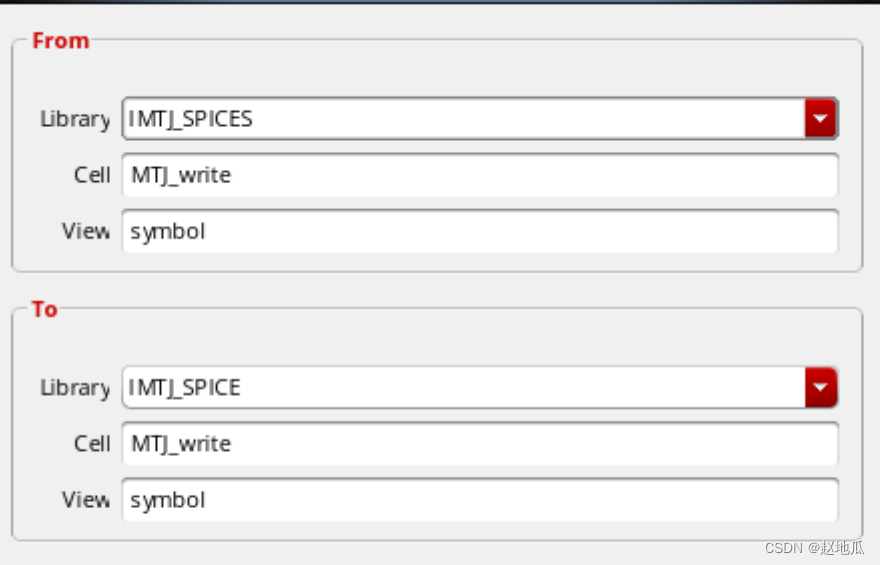Click the View label in From section

pos(86,231)
